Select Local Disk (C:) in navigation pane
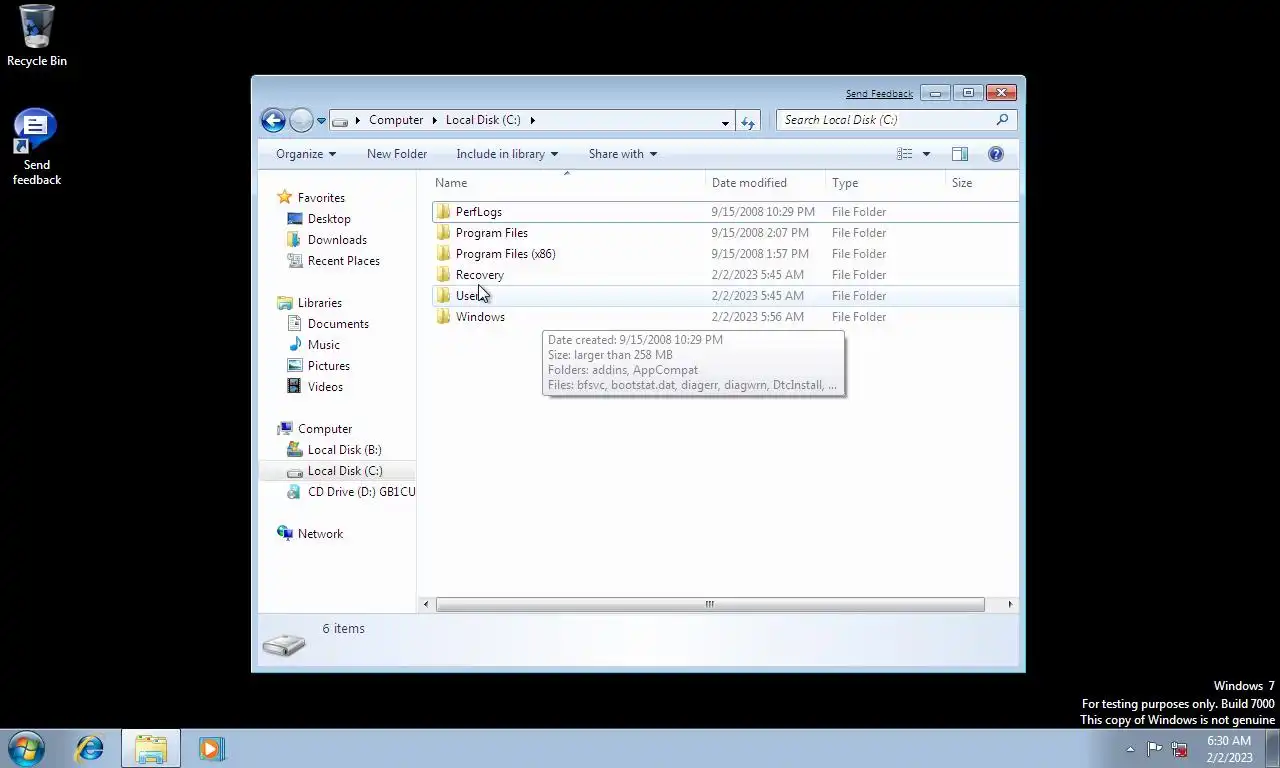This screenshot has height=768, width=1280. click(344, 471)
